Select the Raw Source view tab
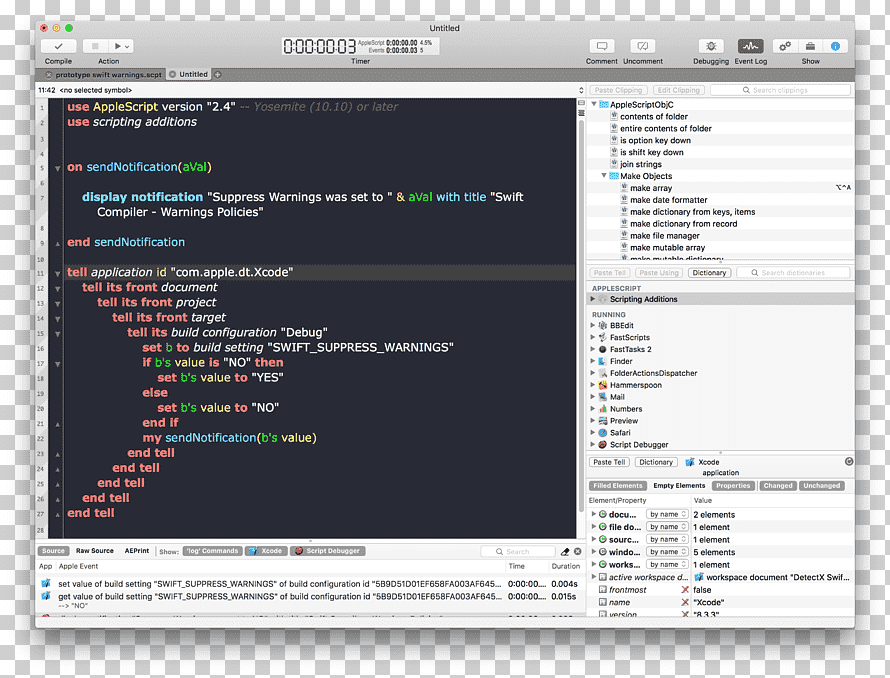 (95, 551)
